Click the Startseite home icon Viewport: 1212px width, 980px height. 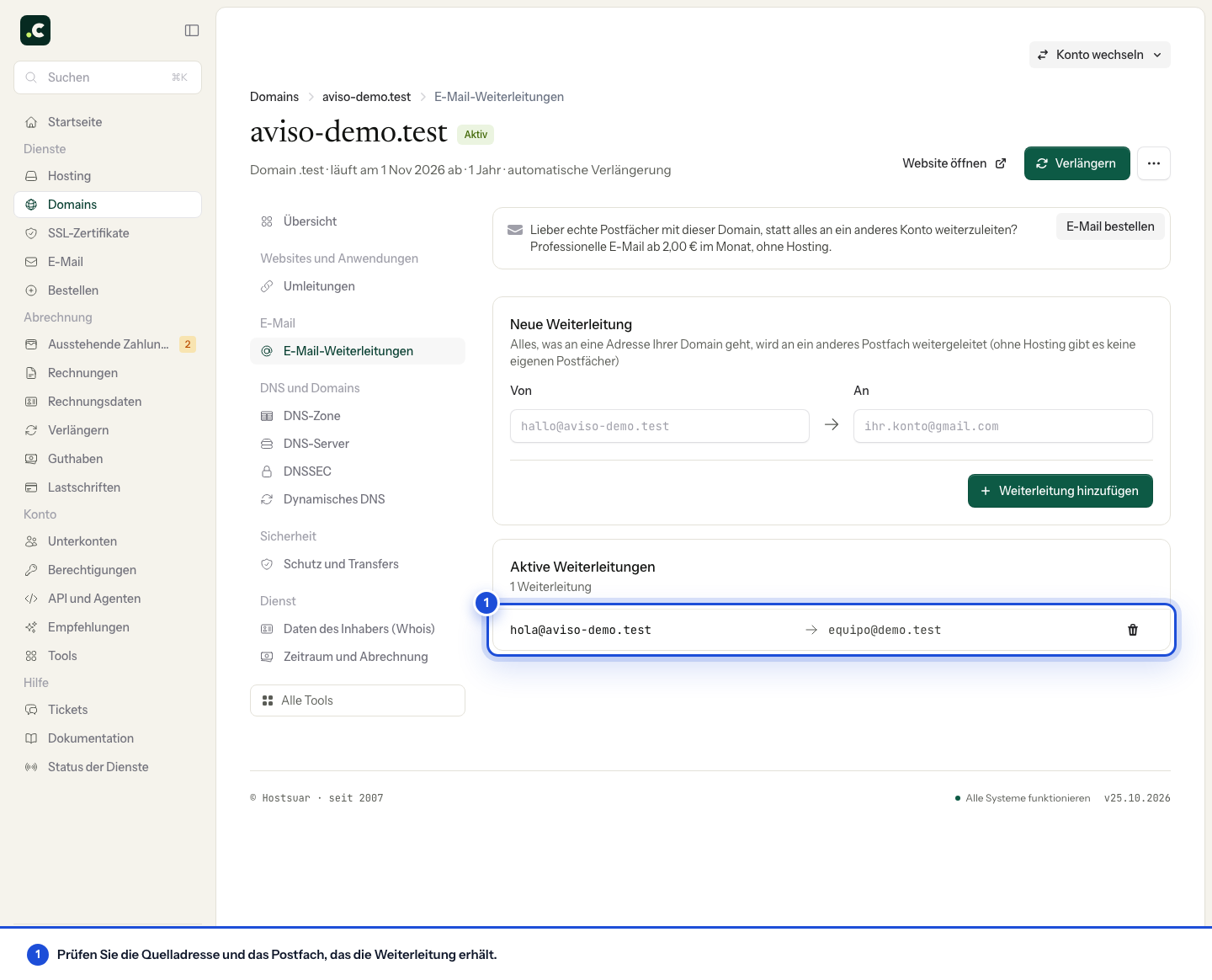click(31, 122)
